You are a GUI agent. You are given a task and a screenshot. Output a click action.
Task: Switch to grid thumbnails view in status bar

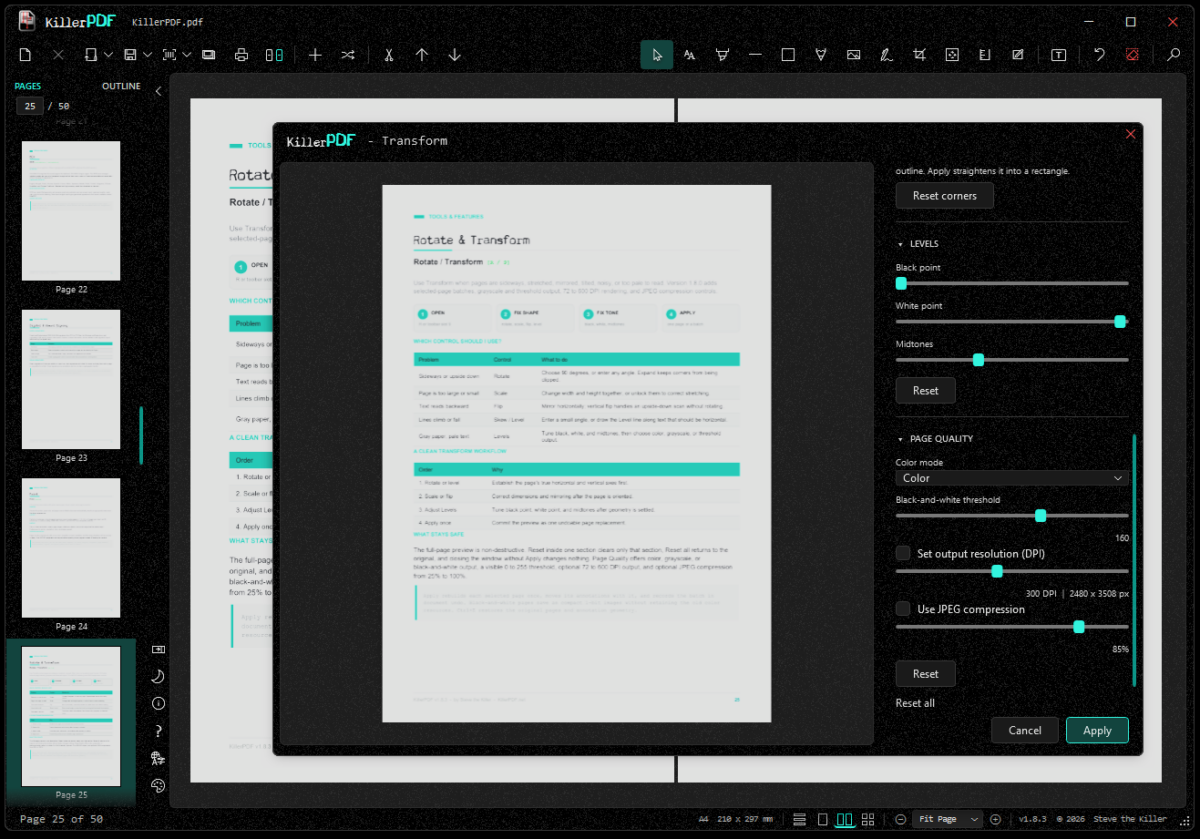tap(868, 819)
